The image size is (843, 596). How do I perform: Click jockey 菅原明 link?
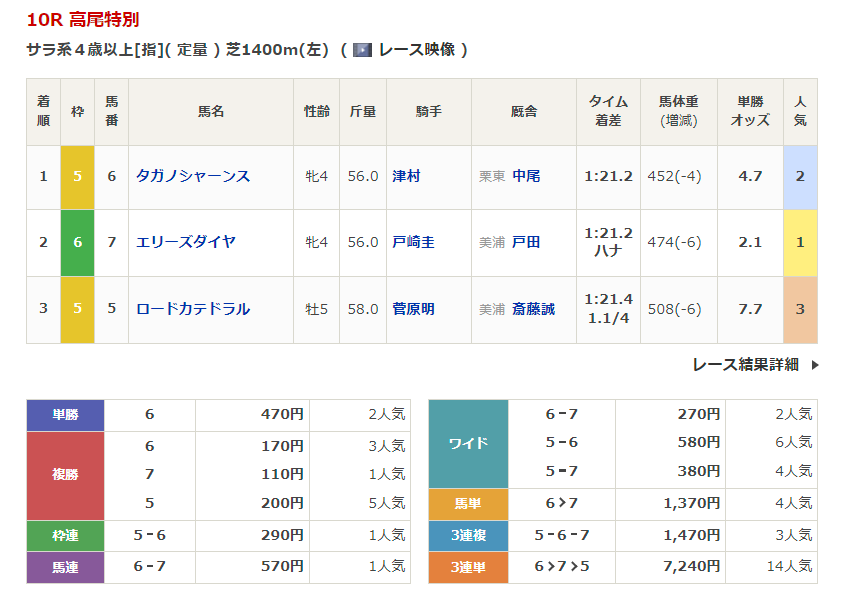(413, 309)
